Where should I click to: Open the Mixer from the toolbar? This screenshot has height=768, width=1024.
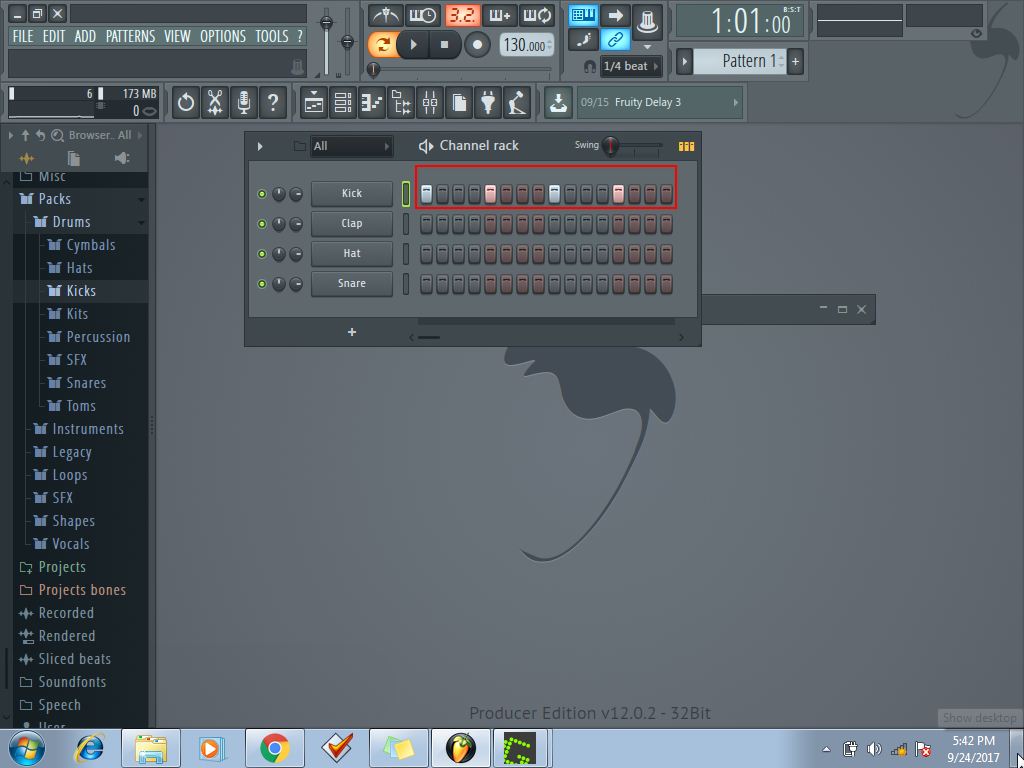pyautogui.click(x=430, y=102)
